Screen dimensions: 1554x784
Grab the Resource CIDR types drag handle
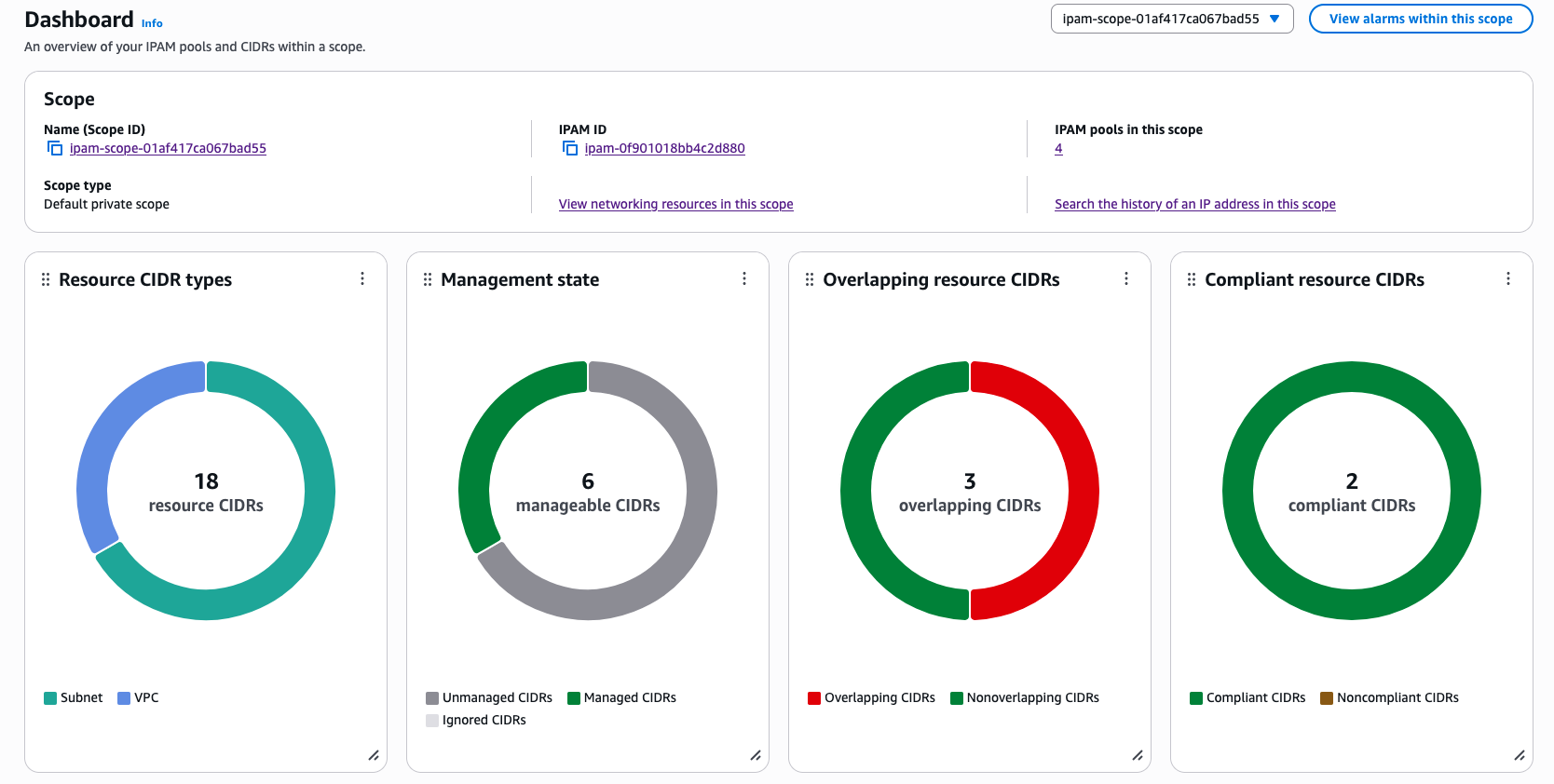(46, 279)
